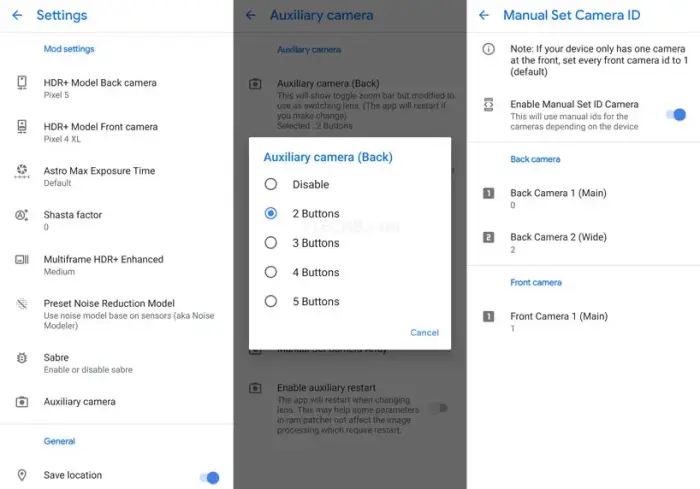
Task: Tap the info icon beside the Note
Action: point(488,49)
